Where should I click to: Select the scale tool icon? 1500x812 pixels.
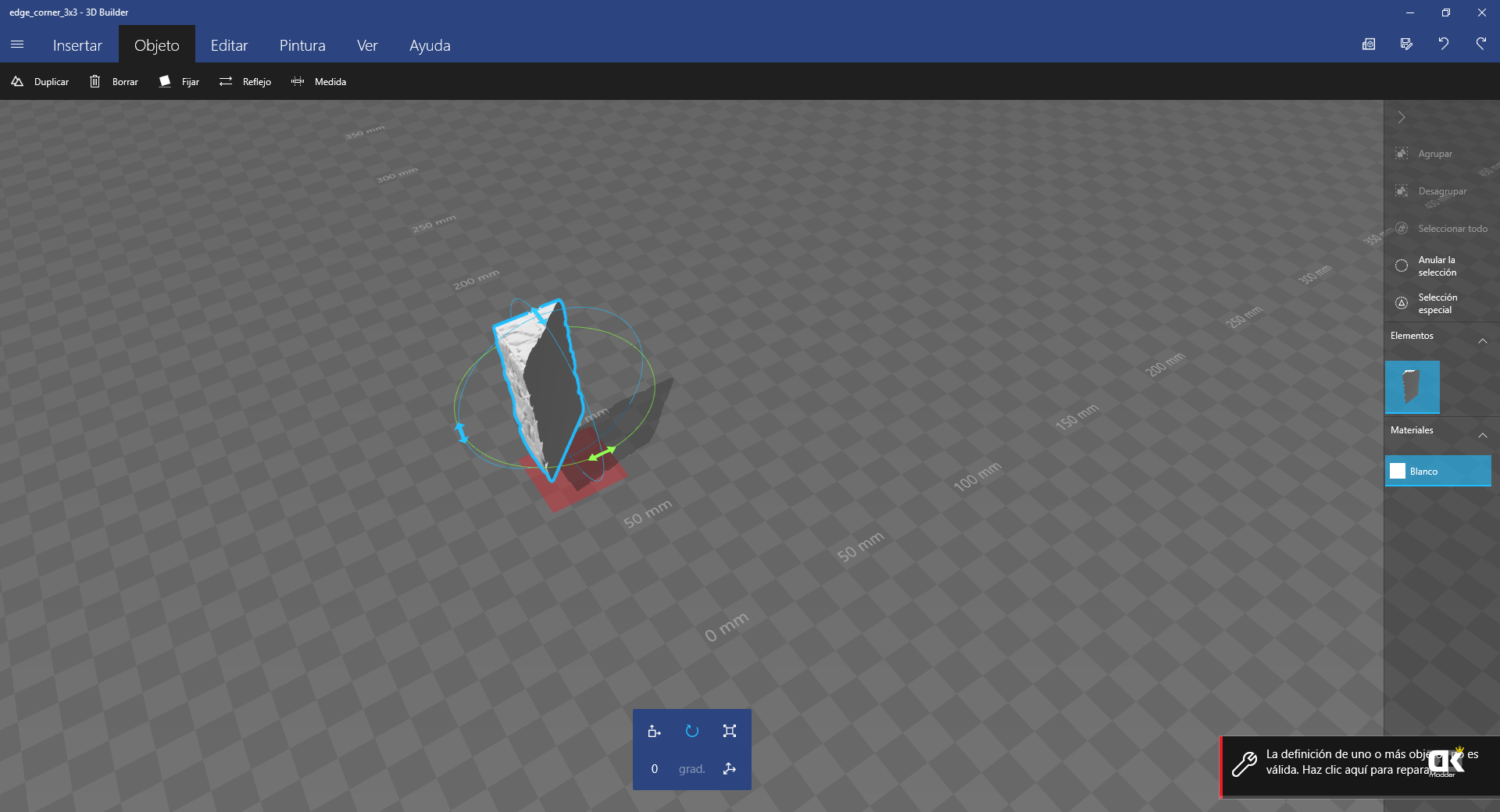coord(730,731)
